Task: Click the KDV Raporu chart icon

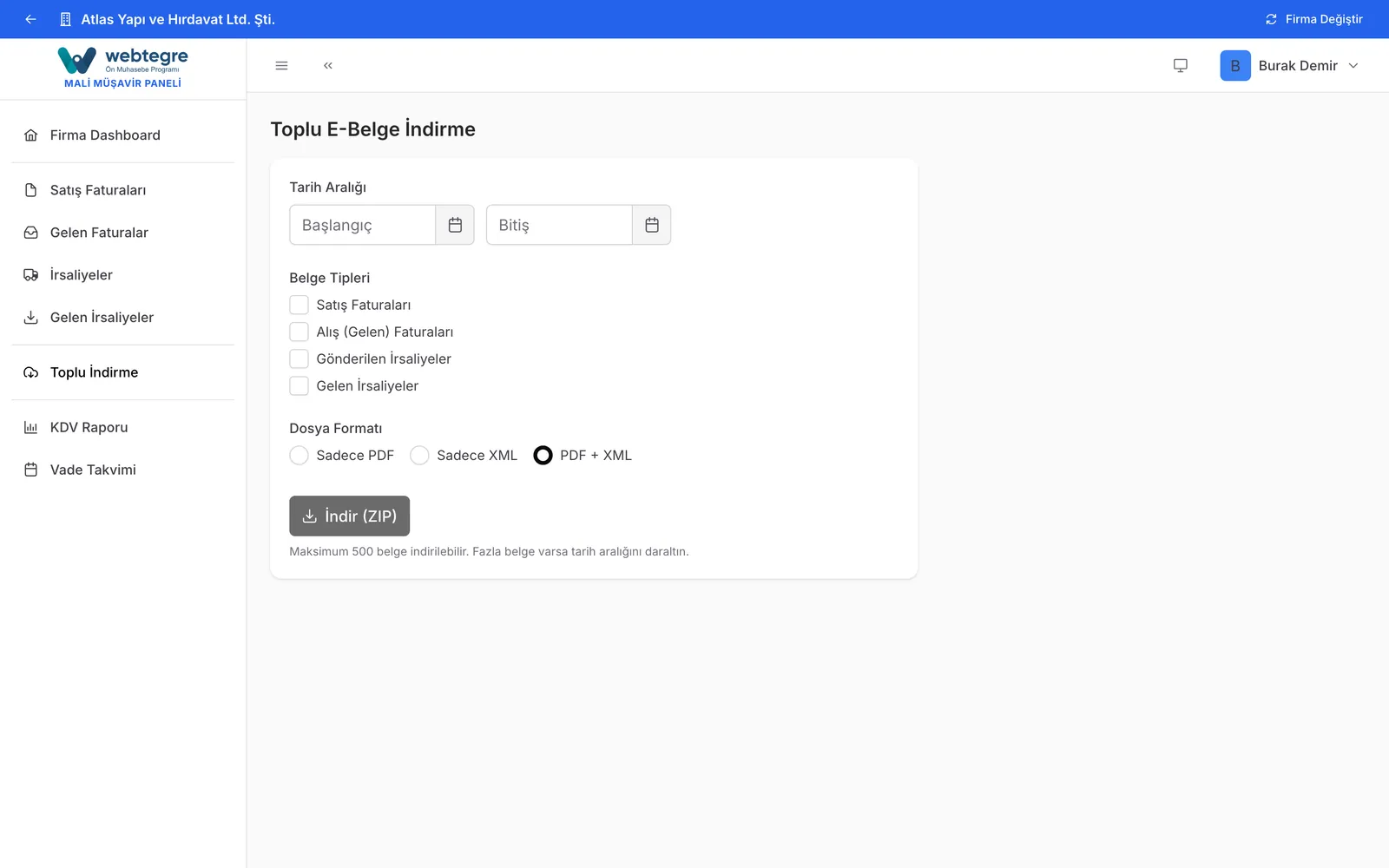Action: pyautogui.click(x=31, y=427)
